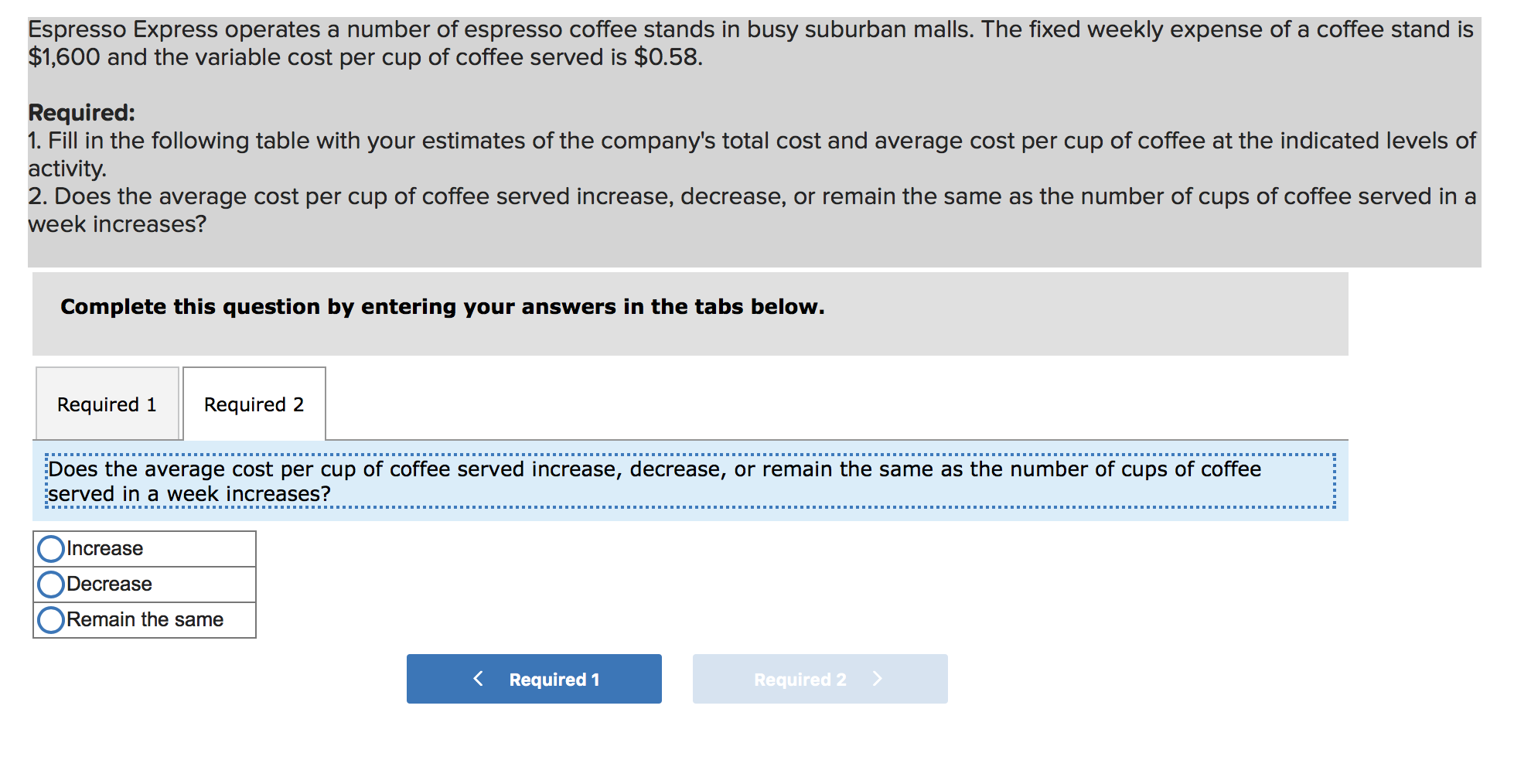Switch to the Required 1 tab
Screen dimensions: 1514x784
107,404
